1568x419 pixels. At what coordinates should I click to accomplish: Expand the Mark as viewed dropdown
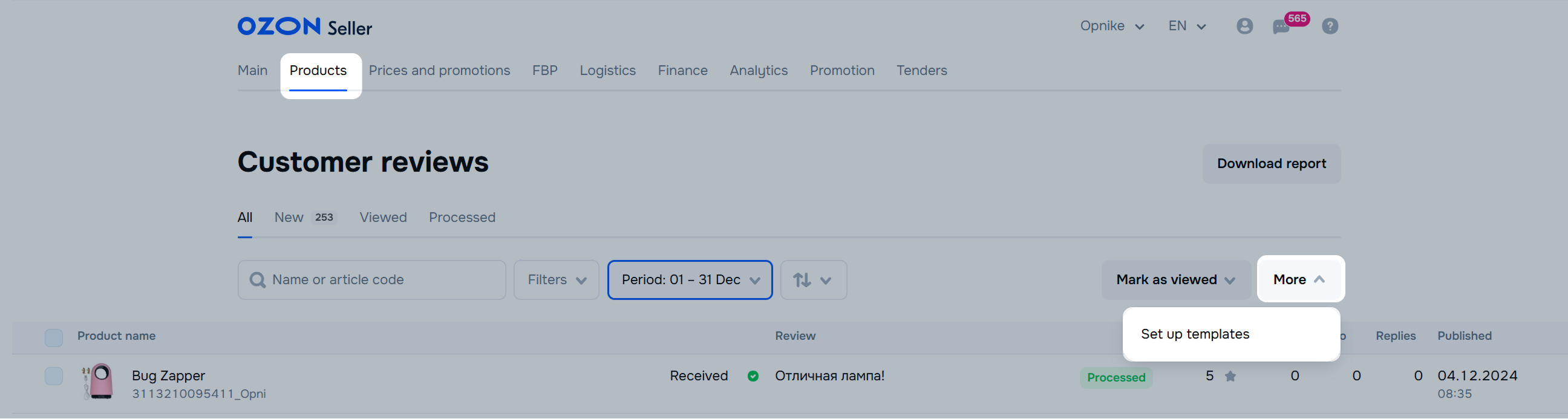(1175, 280)
